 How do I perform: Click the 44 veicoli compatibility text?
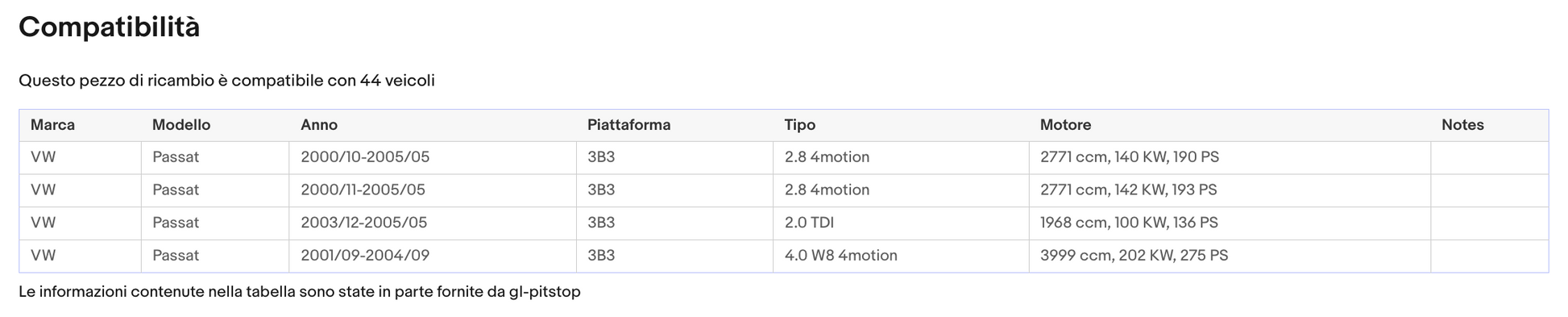397,81
